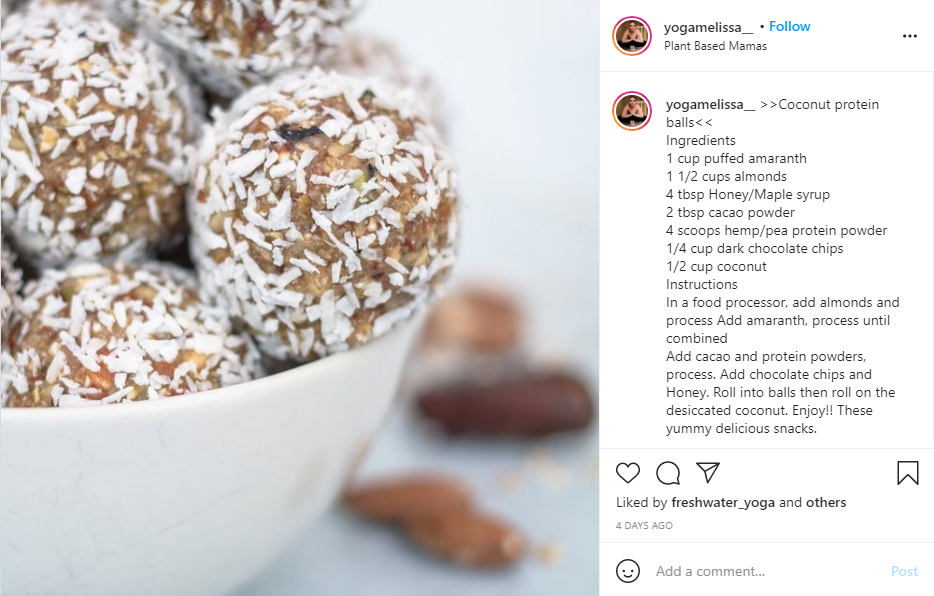Image resolution: width=934 pixels, height=596 pixels.
Task: View others who liked the post
Action: (826, 503)
